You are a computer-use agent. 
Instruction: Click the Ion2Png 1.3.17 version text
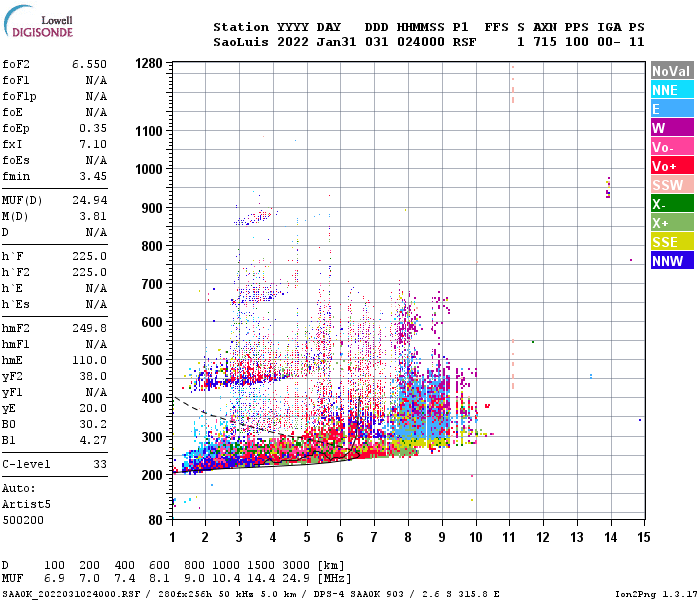tap(656, 594)
